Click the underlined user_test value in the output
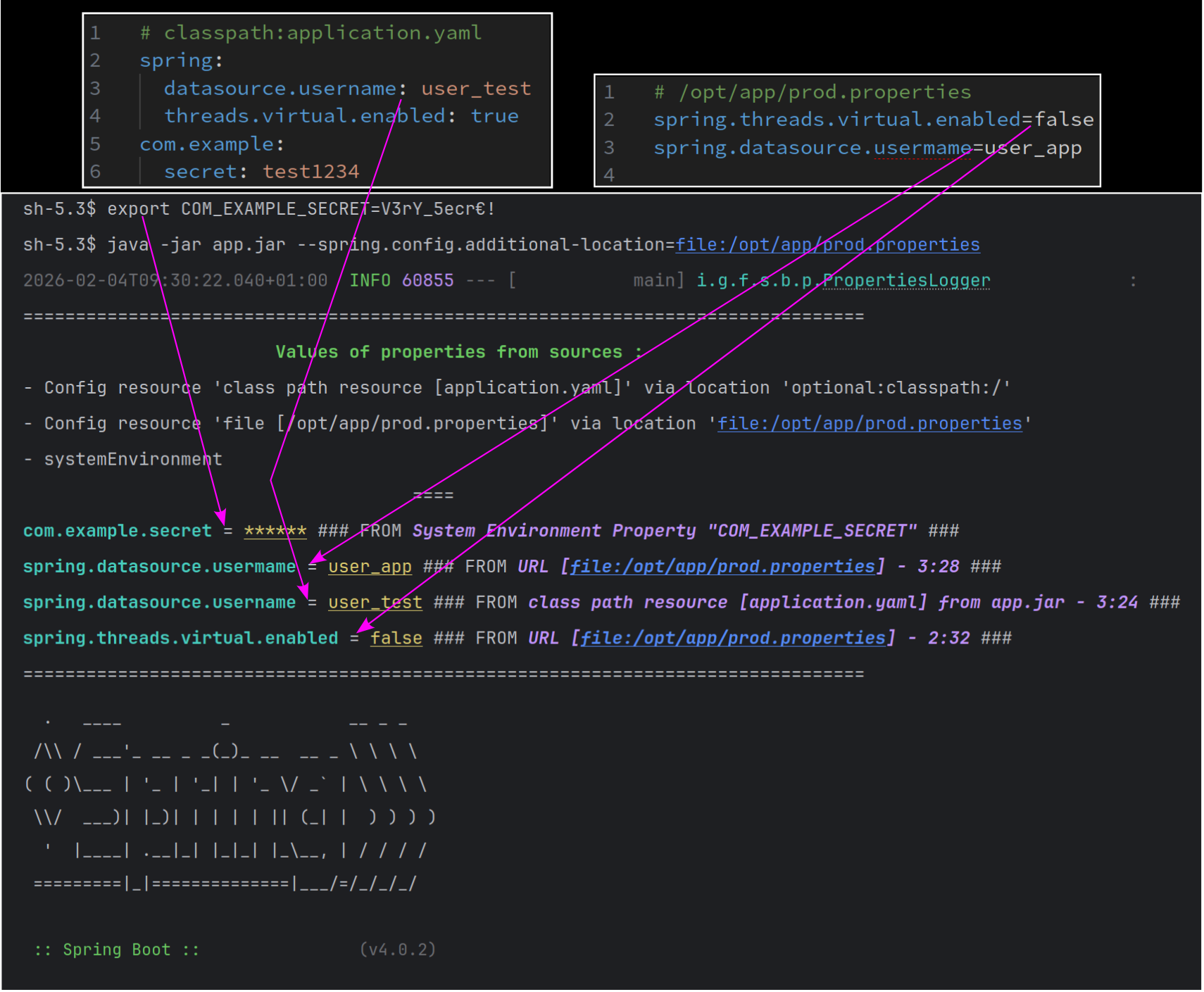Viewport: 1204px width, 992px height. click(x=375, y=603)
